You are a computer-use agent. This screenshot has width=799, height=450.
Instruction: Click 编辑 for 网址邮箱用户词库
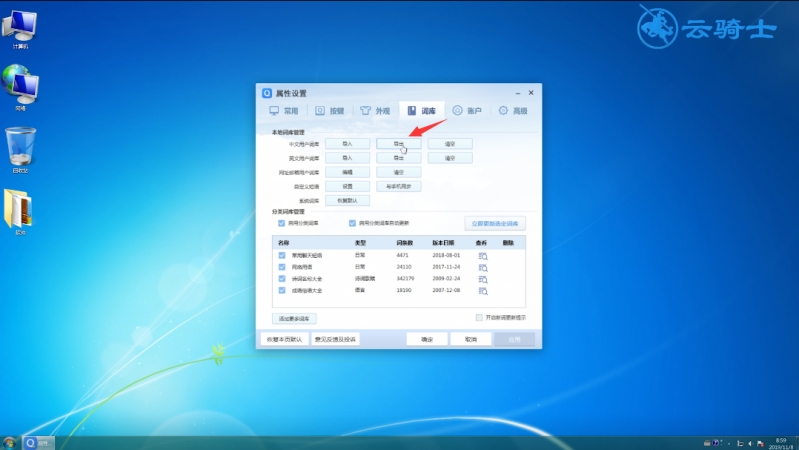tap(348, 172)
